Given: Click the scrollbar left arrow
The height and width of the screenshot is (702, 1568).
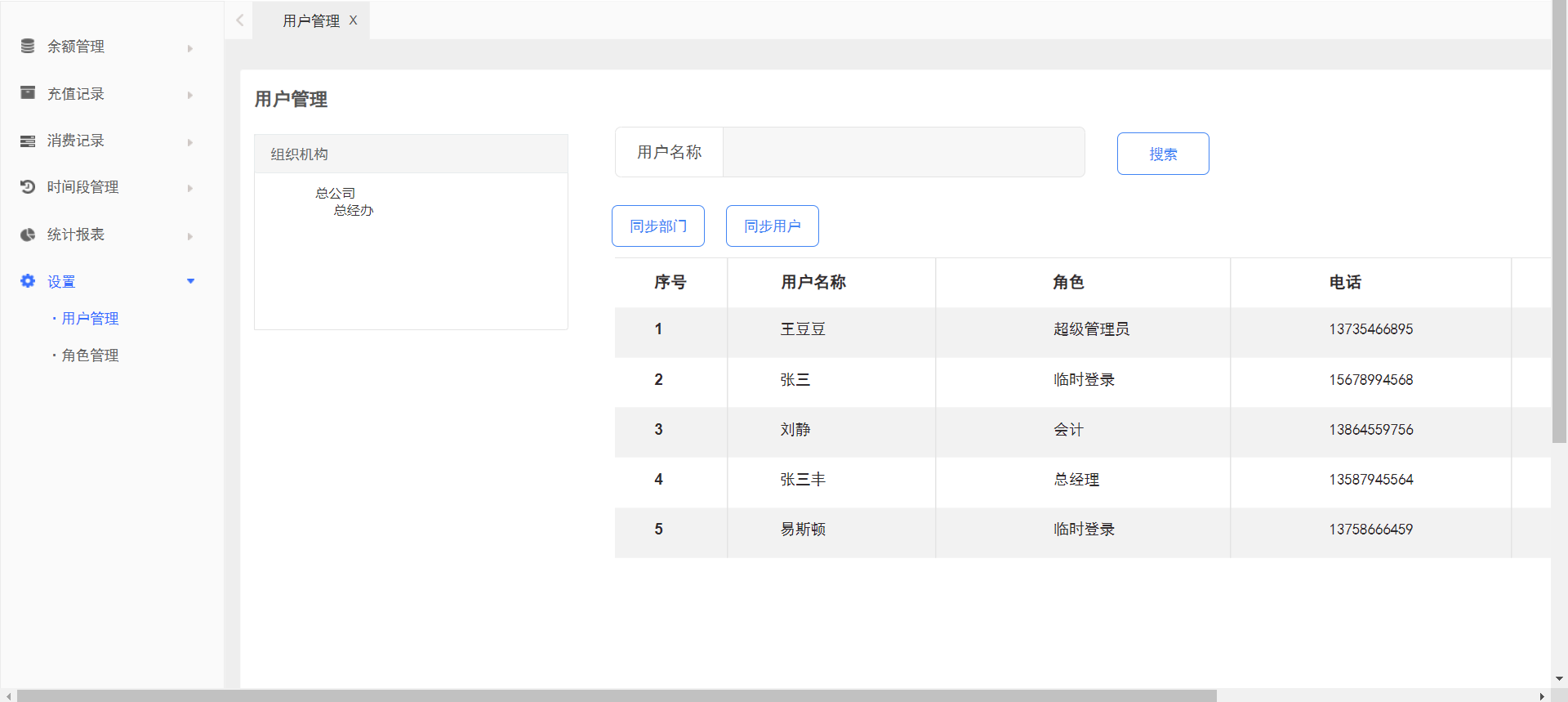Looking at the screenshot, I should [x=8, y=695].
